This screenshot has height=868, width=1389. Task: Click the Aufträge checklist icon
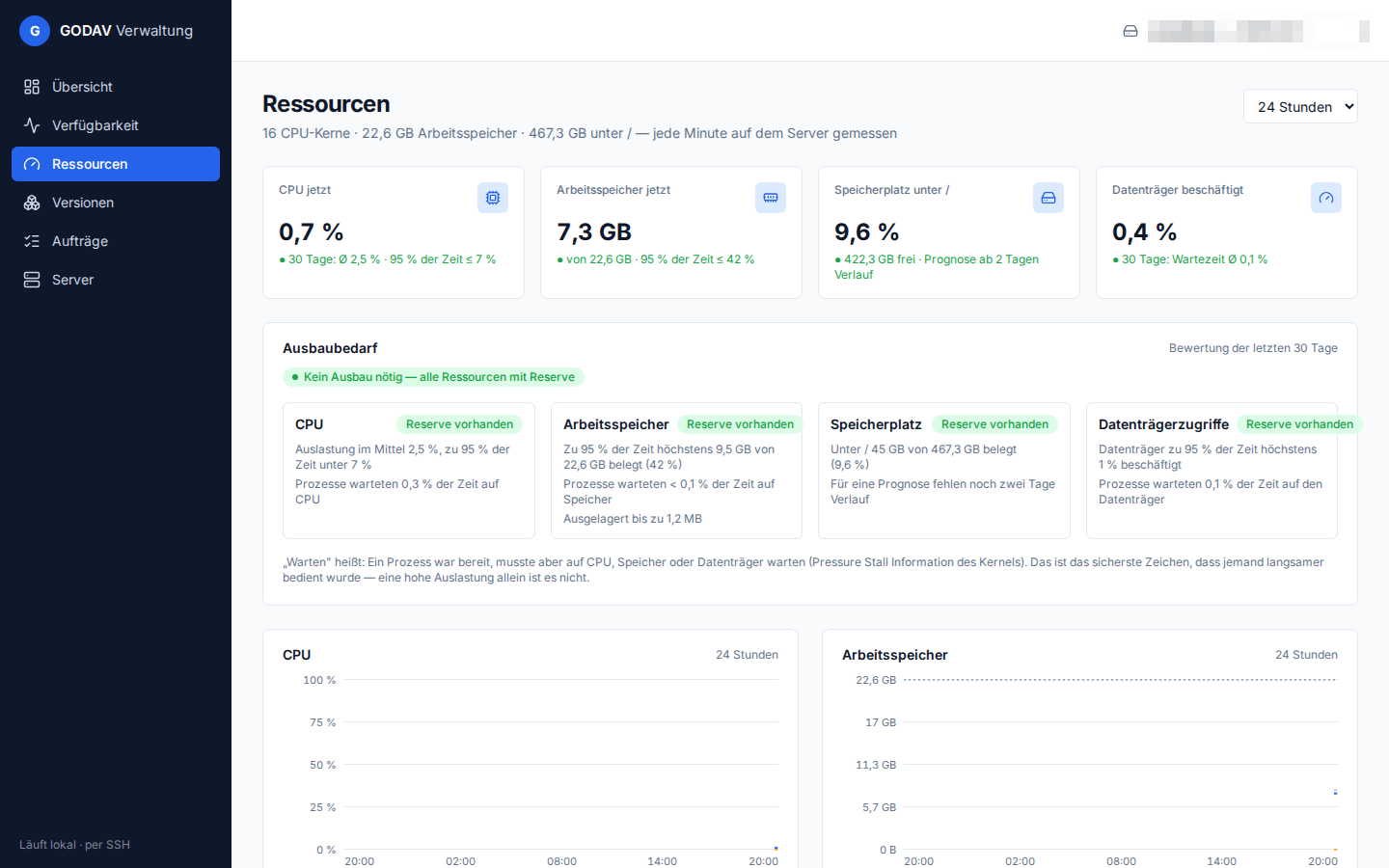pyautogui.click(x=32, y=241)
